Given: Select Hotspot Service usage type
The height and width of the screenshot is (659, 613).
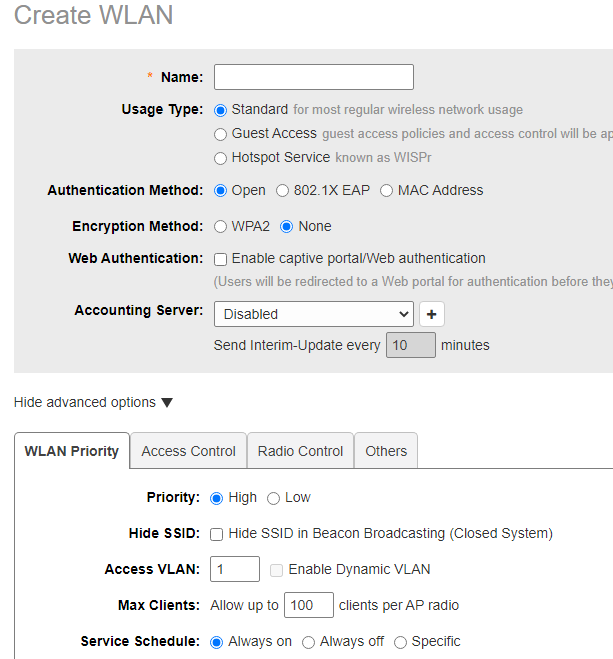Looking at the screenshot, I should pos(221,158).
